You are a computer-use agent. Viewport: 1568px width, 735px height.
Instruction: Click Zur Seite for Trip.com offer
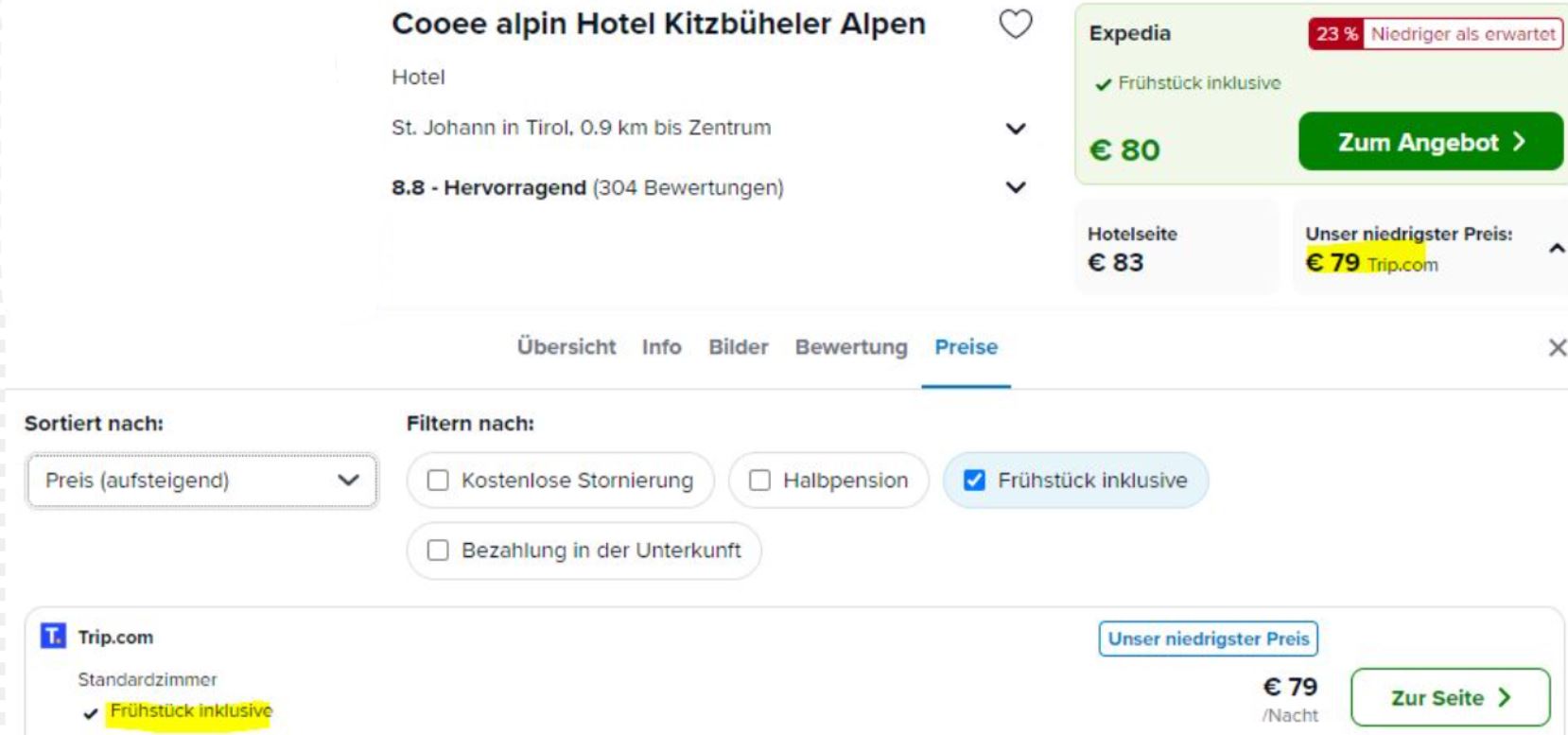tap(1450, 698)
